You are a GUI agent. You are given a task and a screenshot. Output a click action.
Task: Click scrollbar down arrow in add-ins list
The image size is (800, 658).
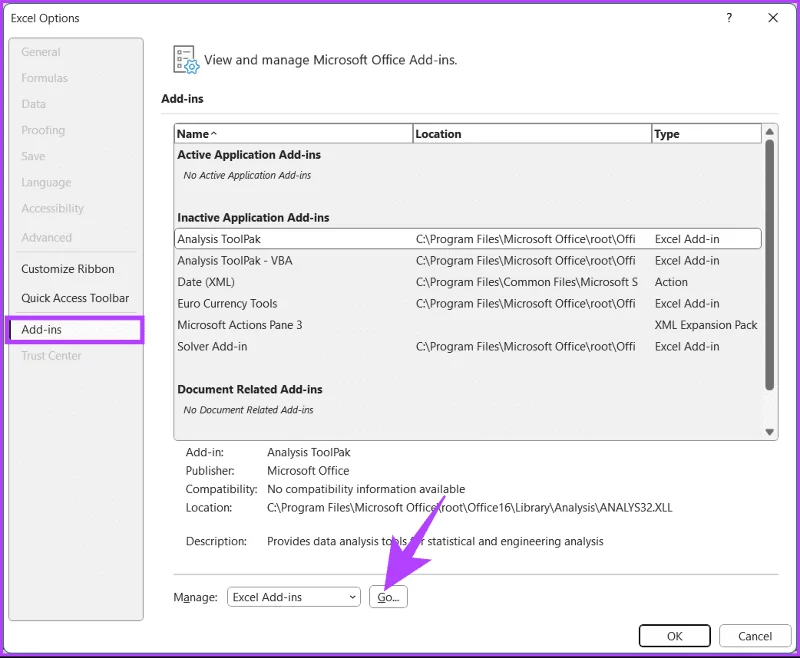(x=769, y=432)
